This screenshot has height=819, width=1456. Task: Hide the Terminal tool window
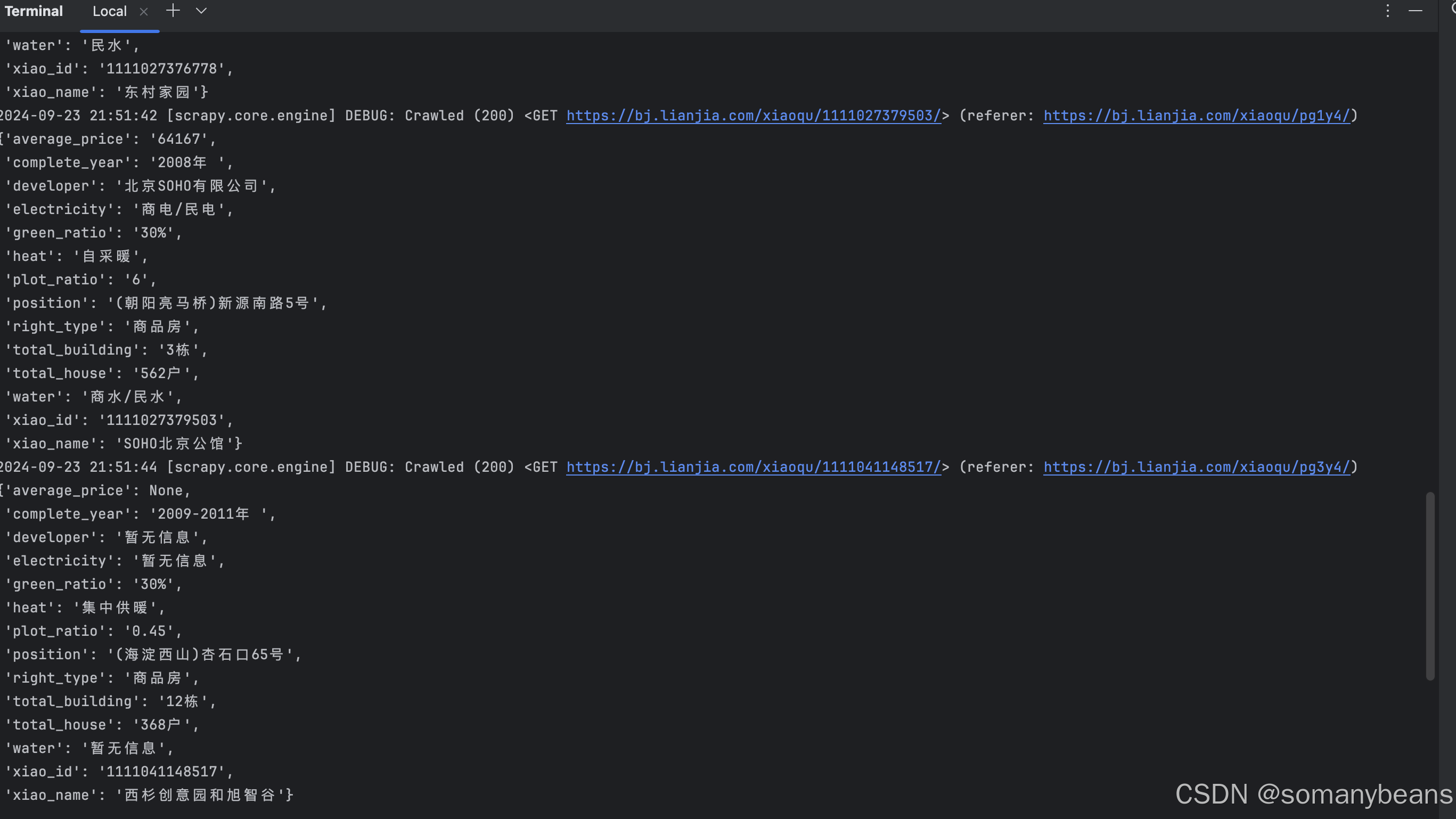point(1416,11)
